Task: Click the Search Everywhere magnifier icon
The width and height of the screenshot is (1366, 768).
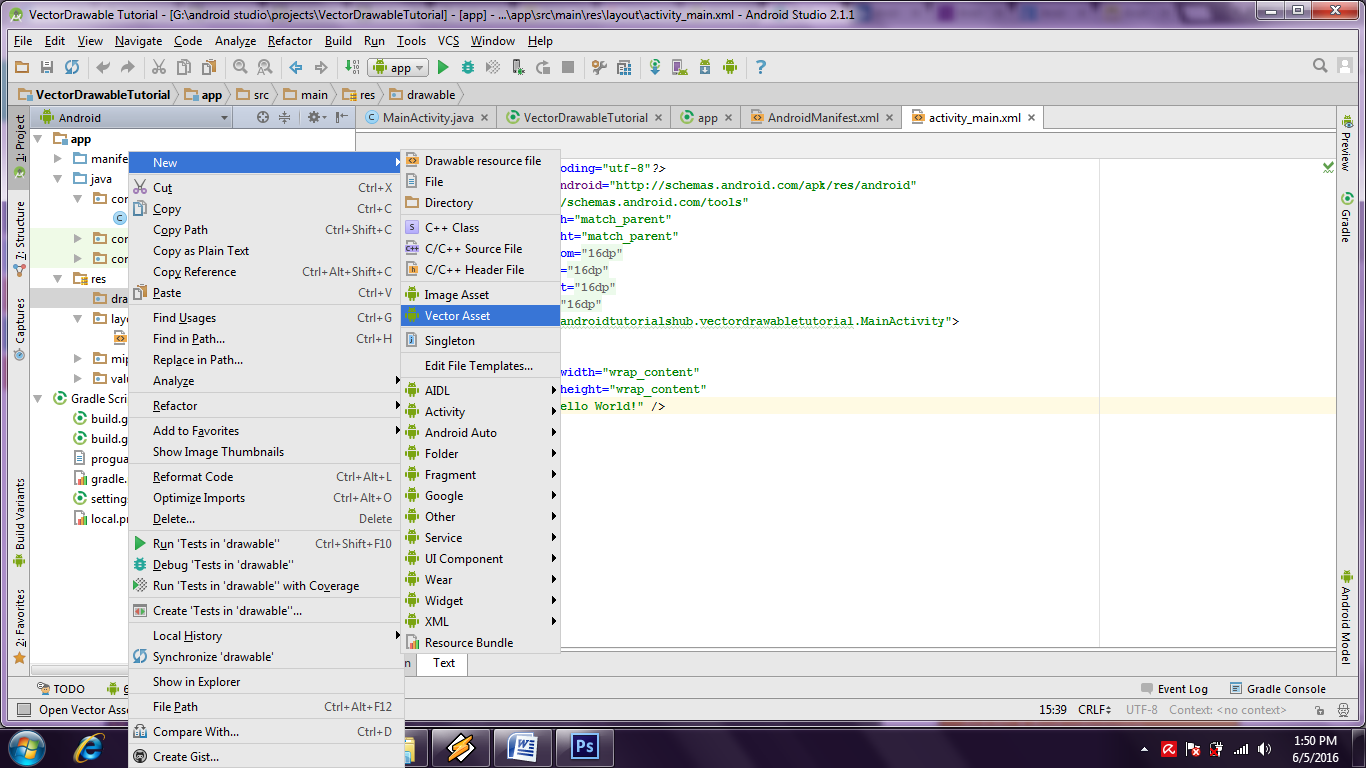Action: (1320, 66)
